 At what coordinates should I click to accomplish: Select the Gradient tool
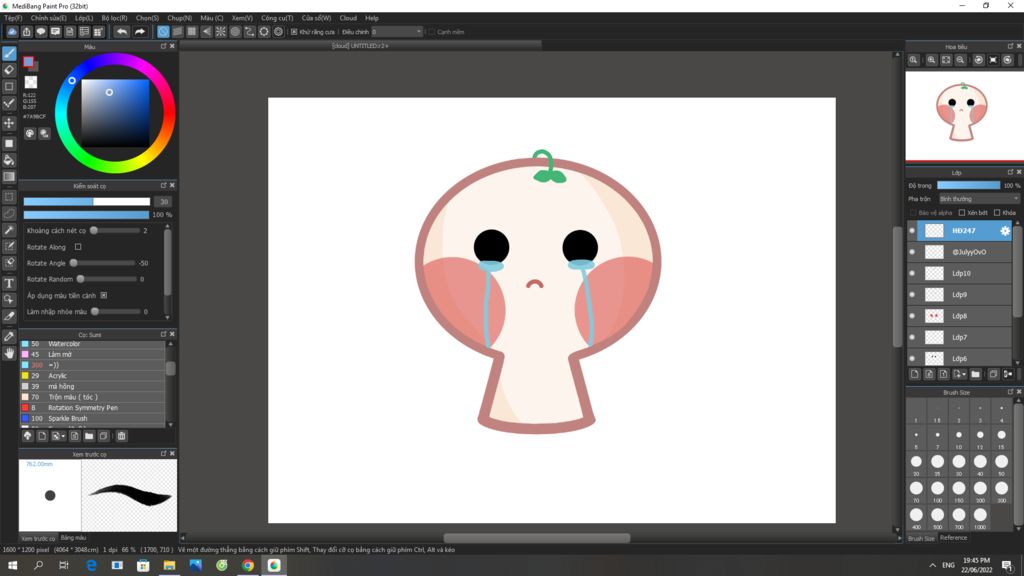pyautogui.click(x=9, y=177)
